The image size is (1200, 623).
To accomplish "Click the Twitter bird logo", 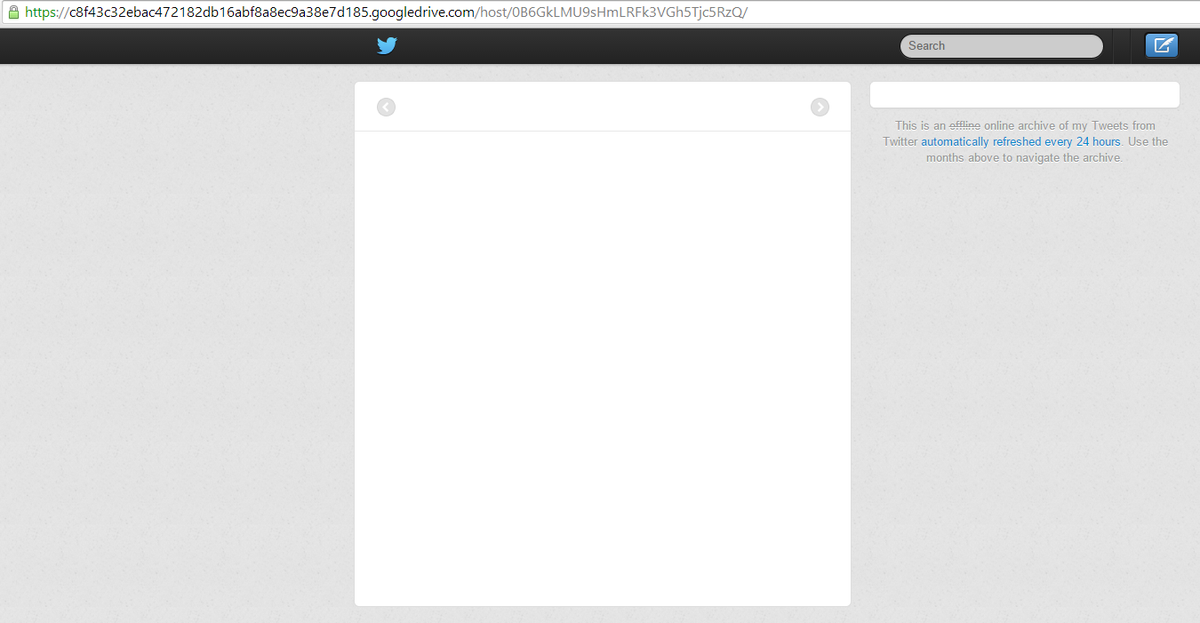I will (387, 45).
